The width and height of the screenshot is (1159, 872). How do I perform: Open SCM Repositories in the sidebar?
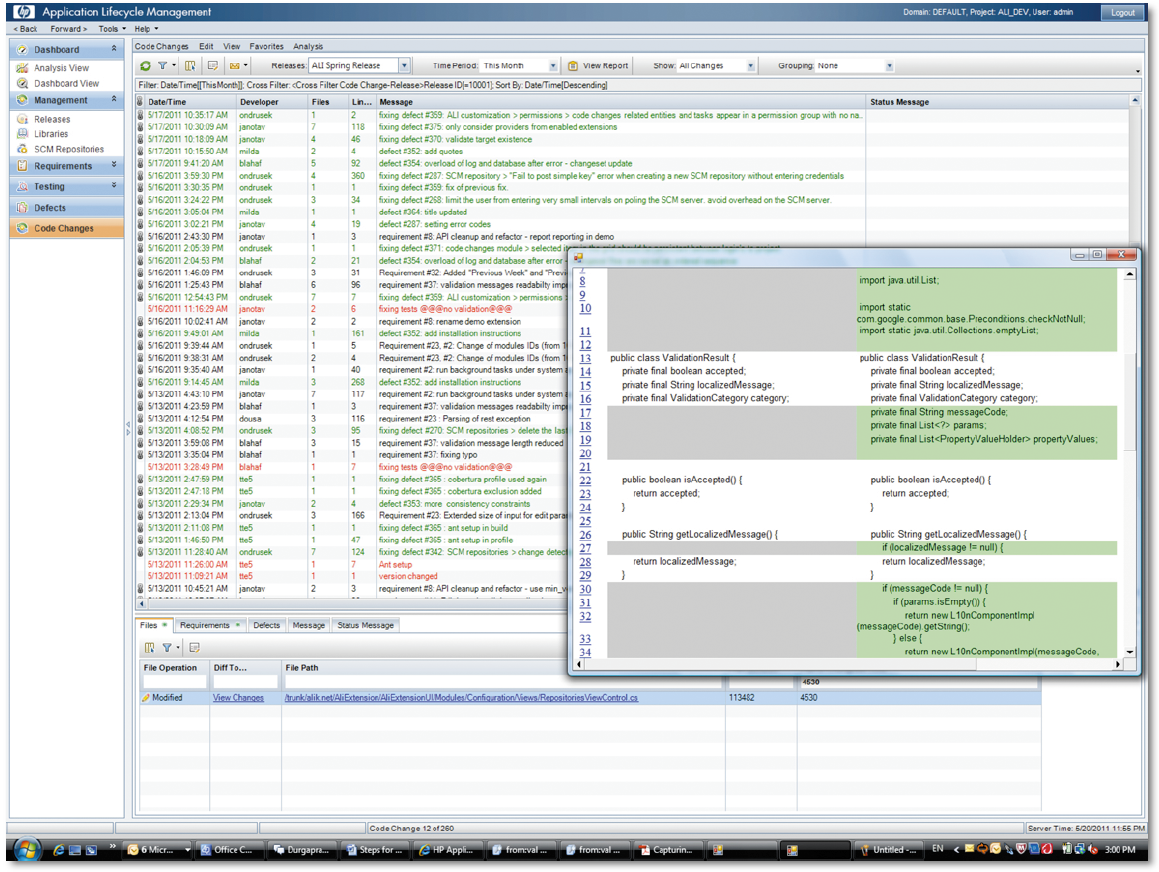[x=68, y=148]
